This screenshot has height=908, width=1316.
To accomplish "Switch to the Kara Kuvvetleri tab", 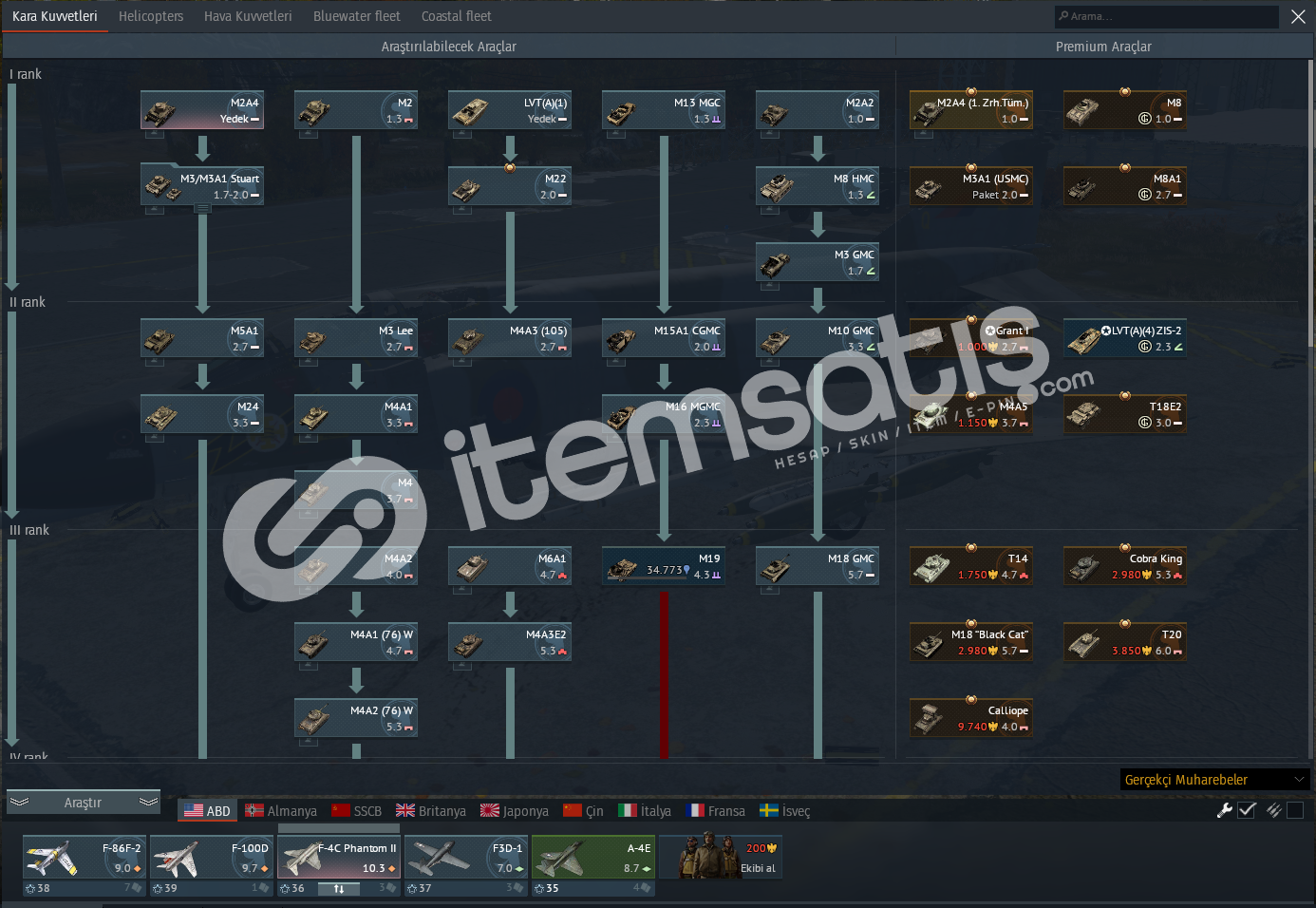I will (x=54, y=16).
